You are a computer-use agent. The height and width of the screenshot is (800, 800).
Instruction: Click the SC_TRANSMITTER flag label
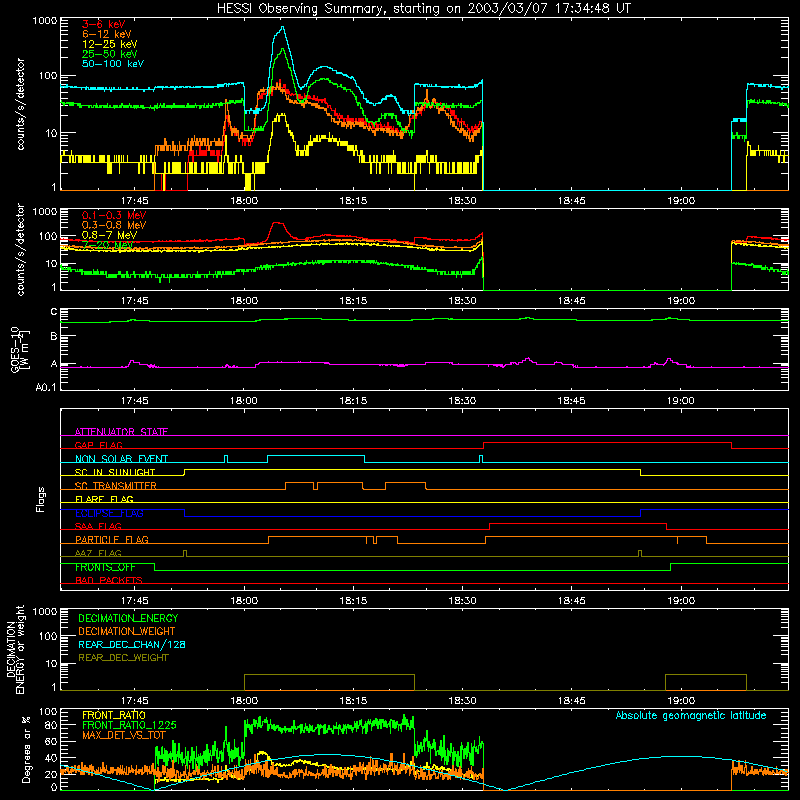coord(115,486)
